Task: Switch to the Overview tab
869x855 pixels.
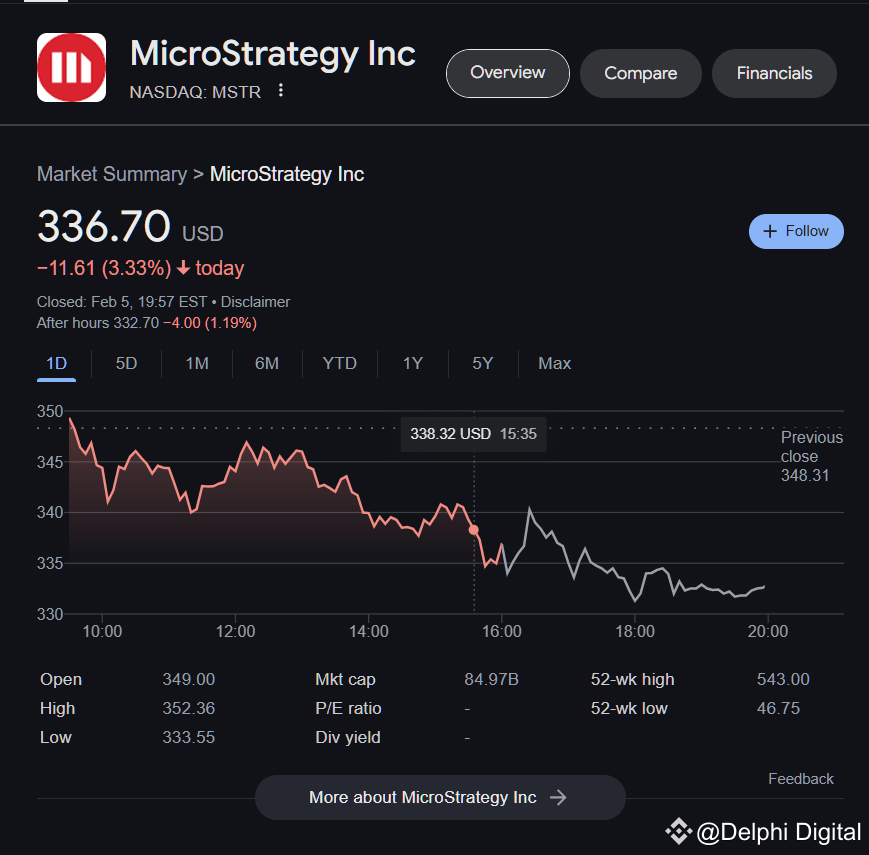Action: pyautogui.click(x=507, y=73)
